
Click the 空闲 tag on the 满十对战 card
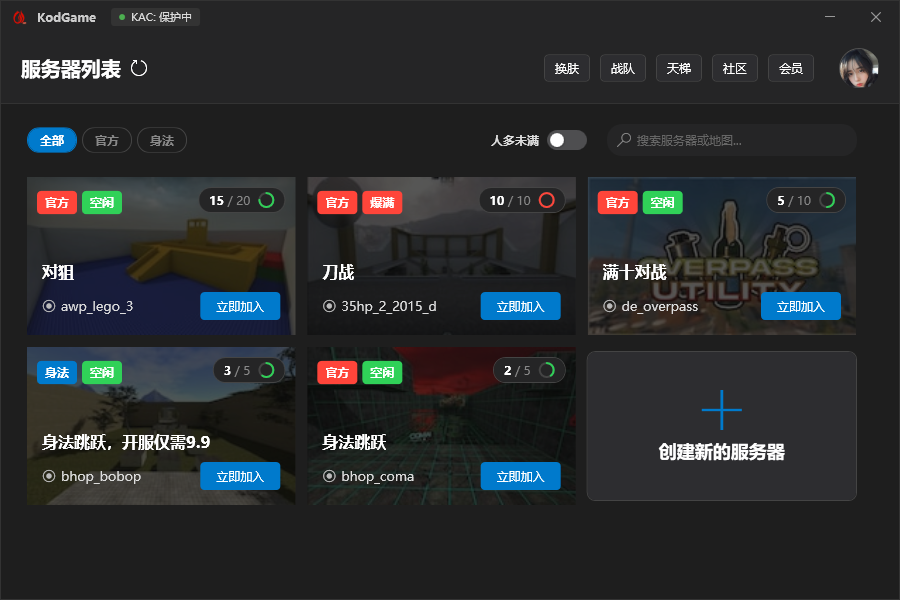tap(662, 202)
